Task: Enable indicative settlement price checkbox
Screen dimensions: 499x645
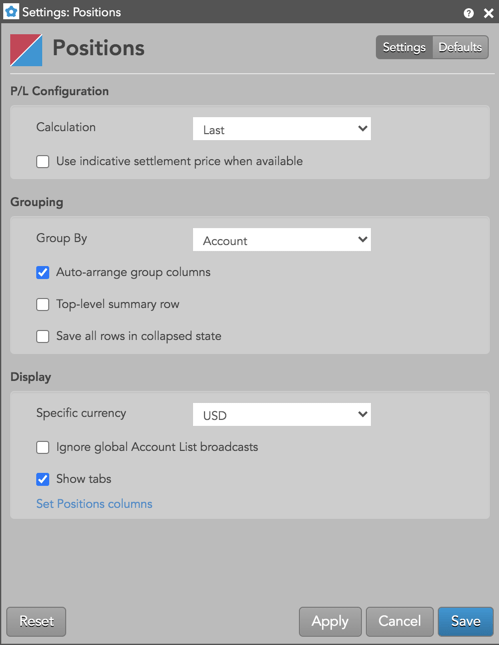Action: tap(43, 161)
